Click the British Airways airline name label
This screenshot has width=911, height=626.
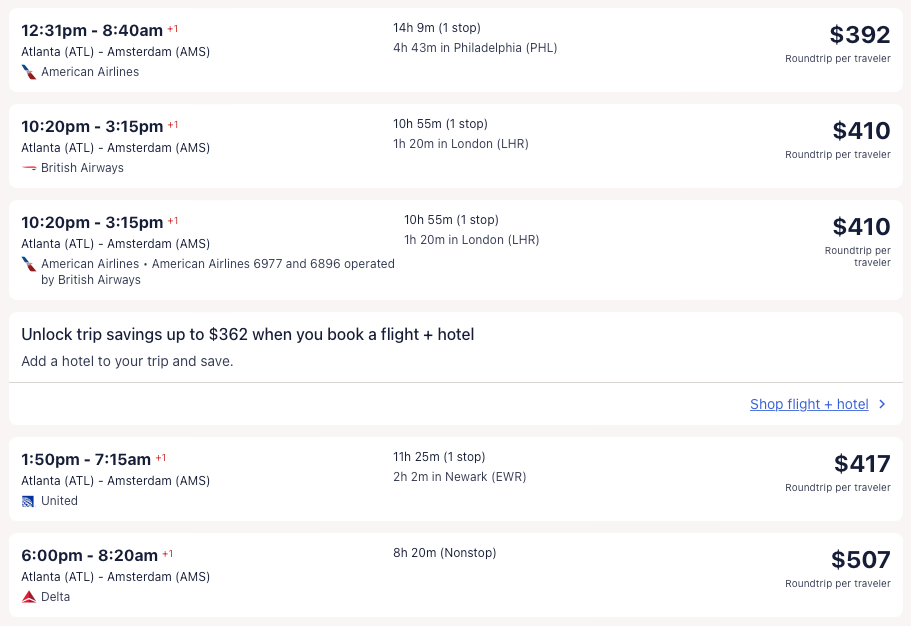pyautogui.click(x=82, y=168)
